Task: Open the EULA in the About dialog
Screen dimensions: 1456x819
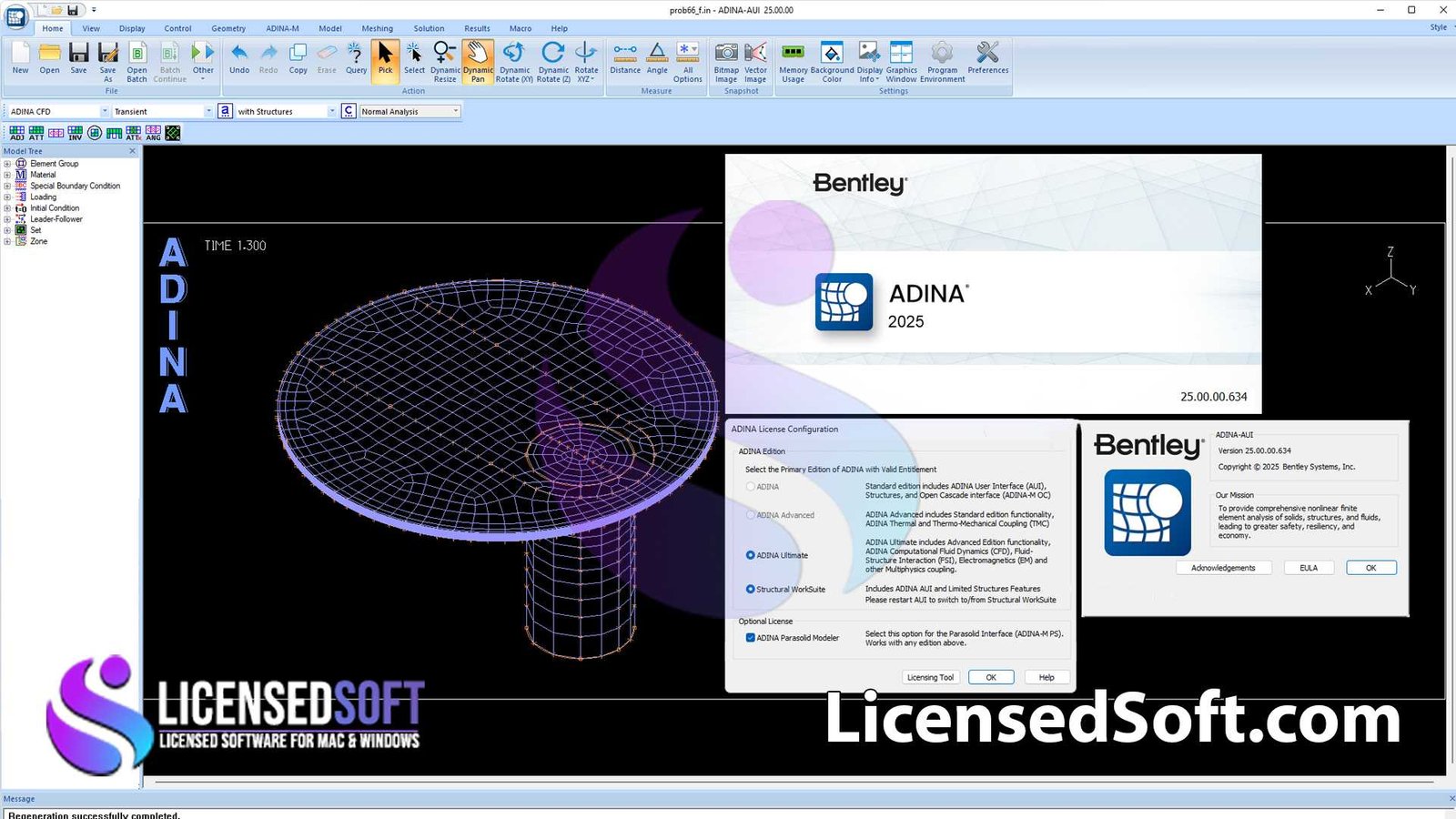Action: point(1309,568)
